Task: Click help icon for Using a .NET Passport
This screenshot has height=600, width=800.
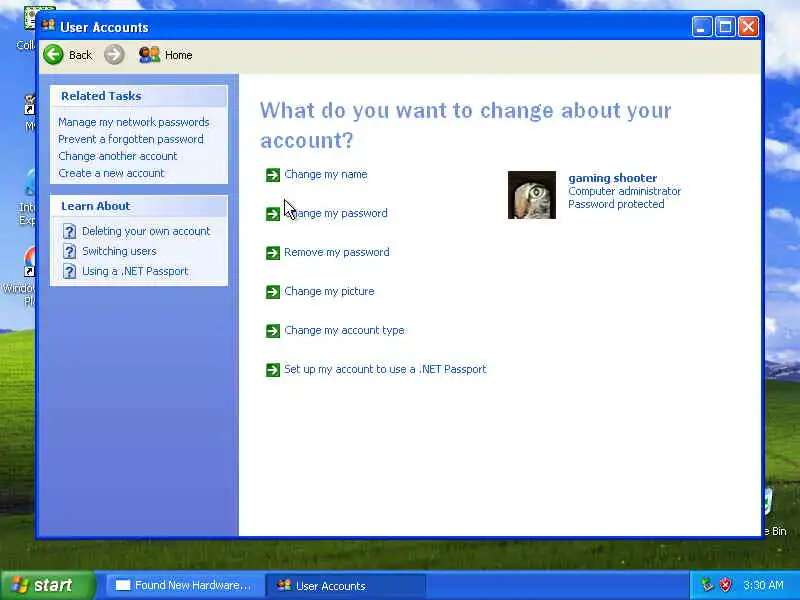Action: point(69,271)
